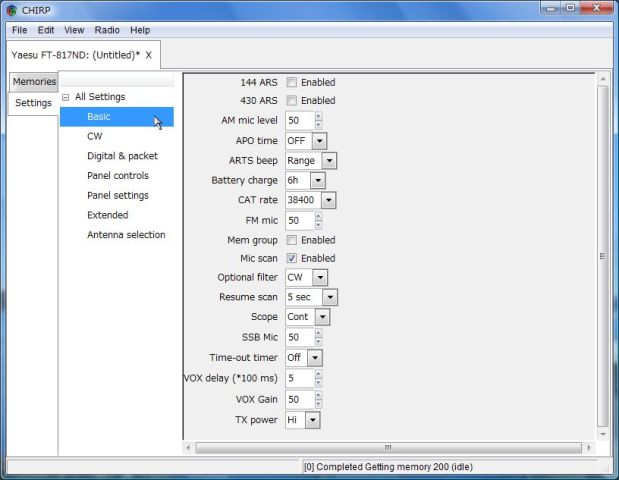Enable the 430 ARS checkbox

291,100
